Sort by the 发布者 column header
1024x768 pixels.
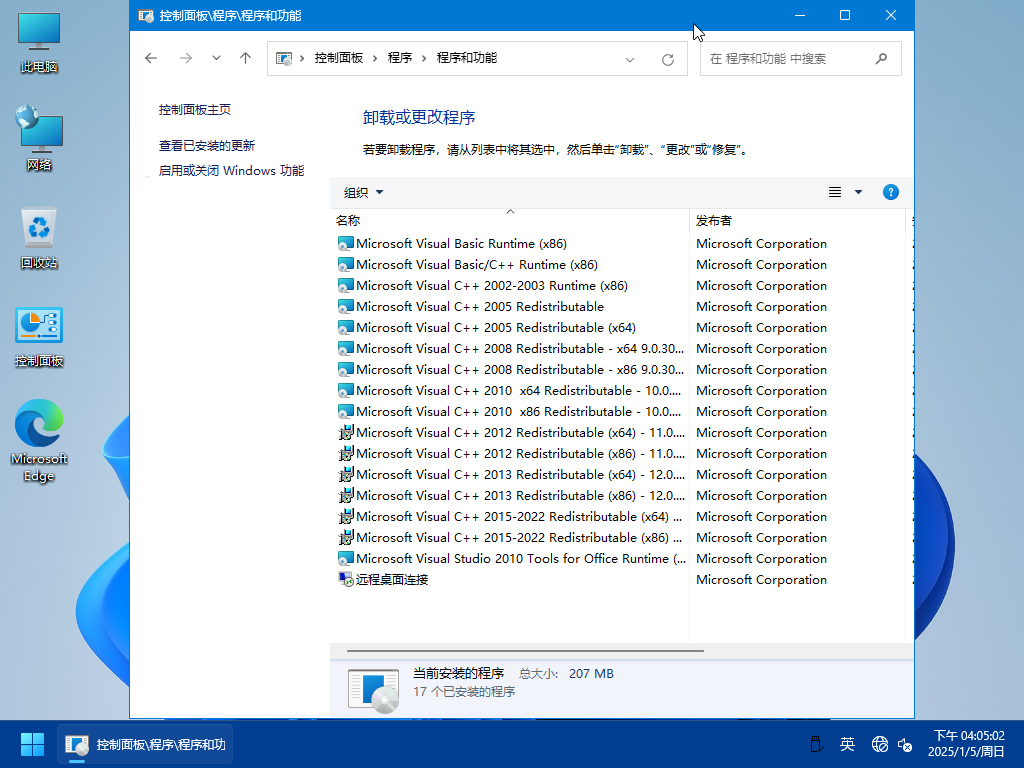tap(797, 221)
